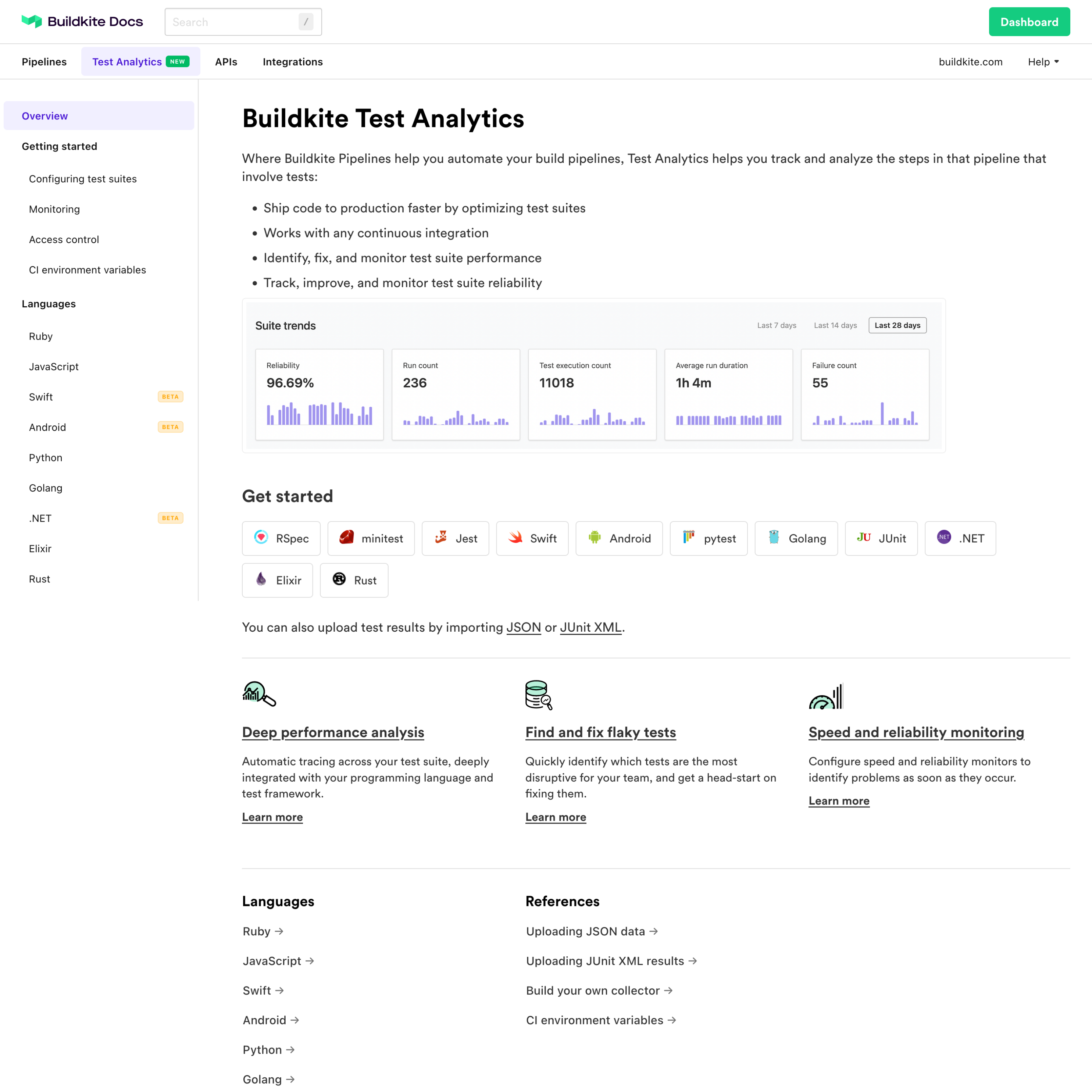Open the JUnit XML import link

tap(590, 627)
